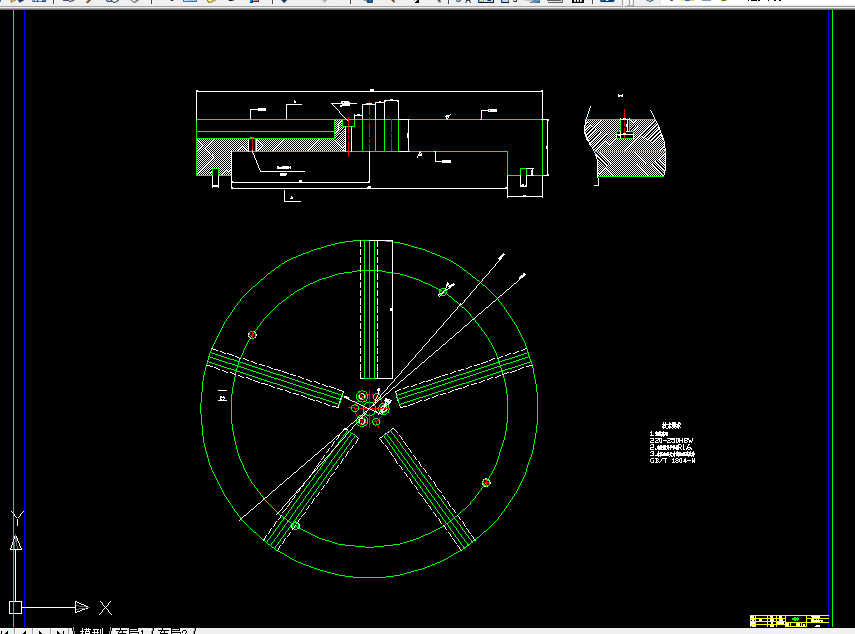
Task: Switch to the 模型 (Model) tab
Action: point(91,631)
